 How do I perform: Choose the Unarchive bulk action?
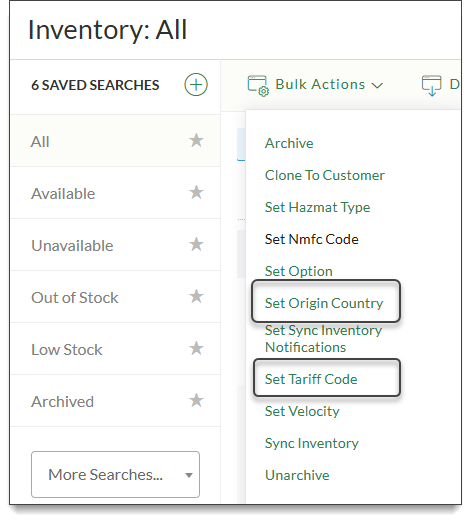point(297,475)
